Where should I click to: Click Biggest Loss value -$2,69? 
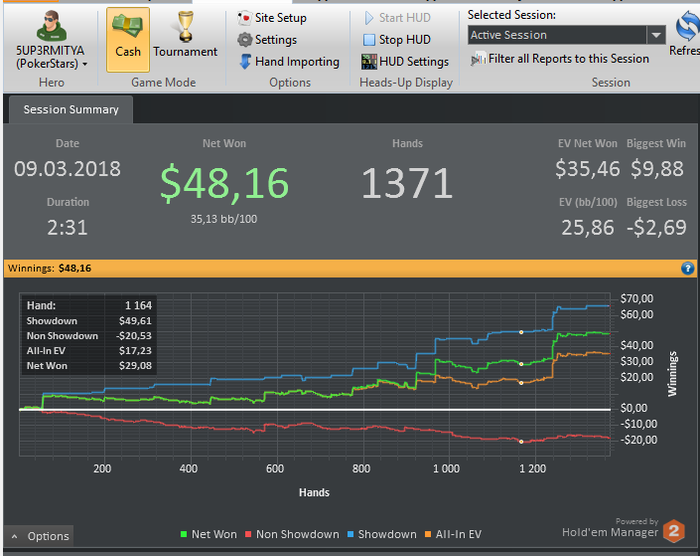point(656,228)
